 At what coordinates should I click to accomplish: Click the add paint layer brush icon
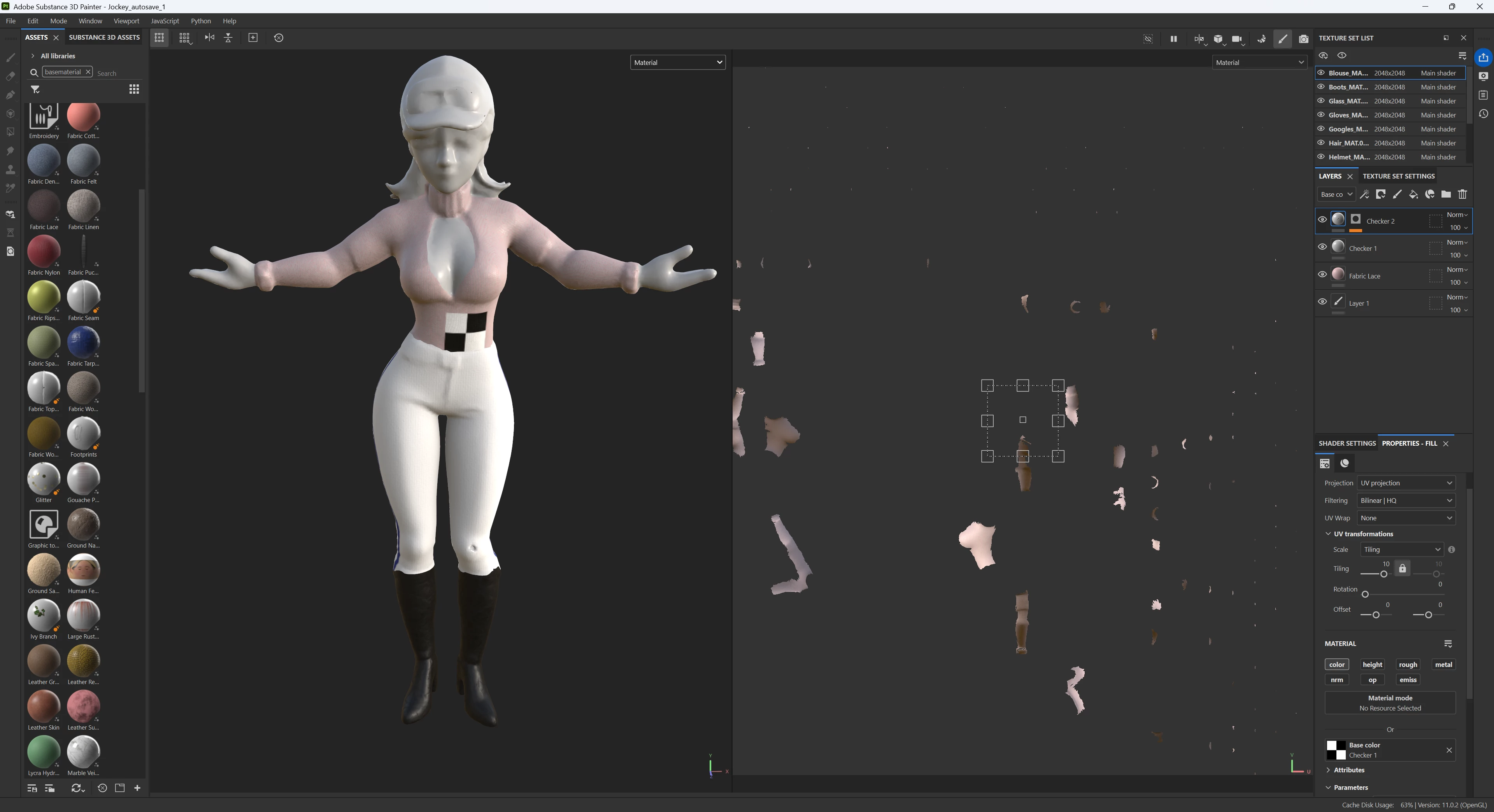point(1397,194)
